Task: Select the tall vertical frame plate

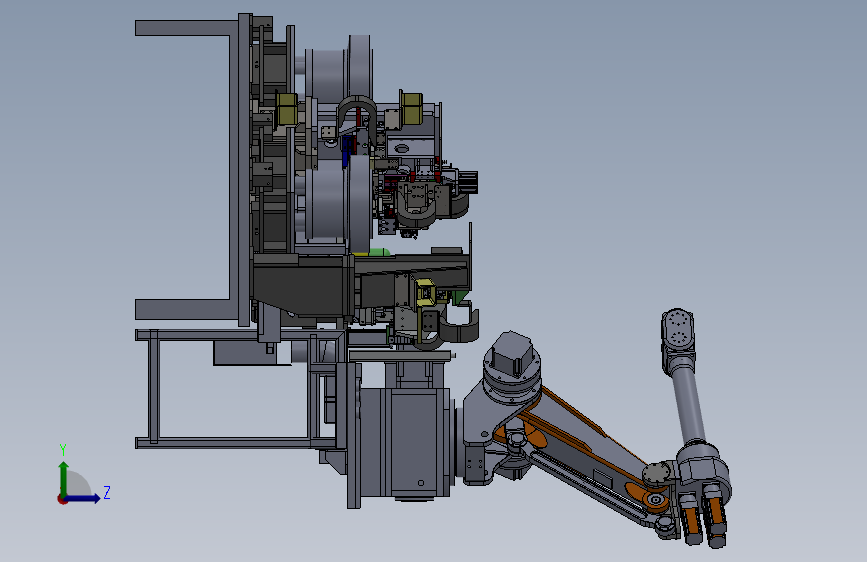Action: click(x=244, y=169)
